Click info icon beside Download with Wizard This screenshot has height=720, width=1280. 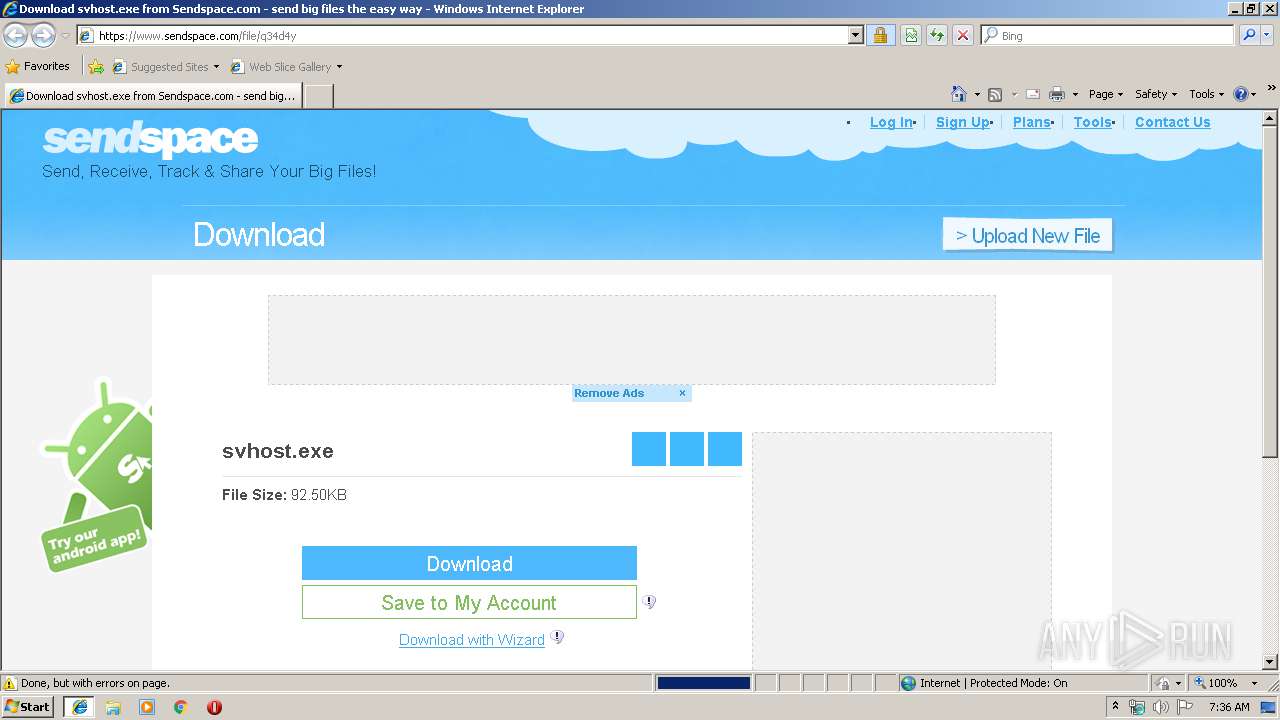pos(557,637)
